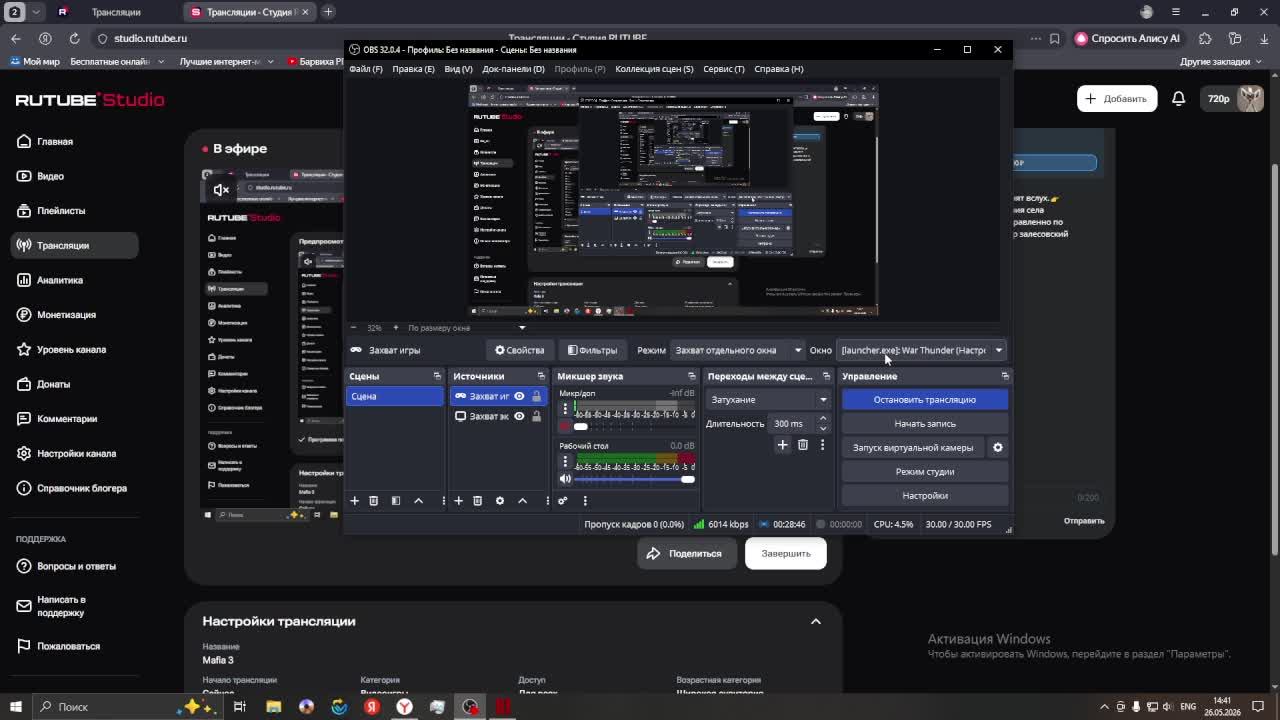
Task: Open transition properties three-dot menu
Action: click(x=822, y=445)
